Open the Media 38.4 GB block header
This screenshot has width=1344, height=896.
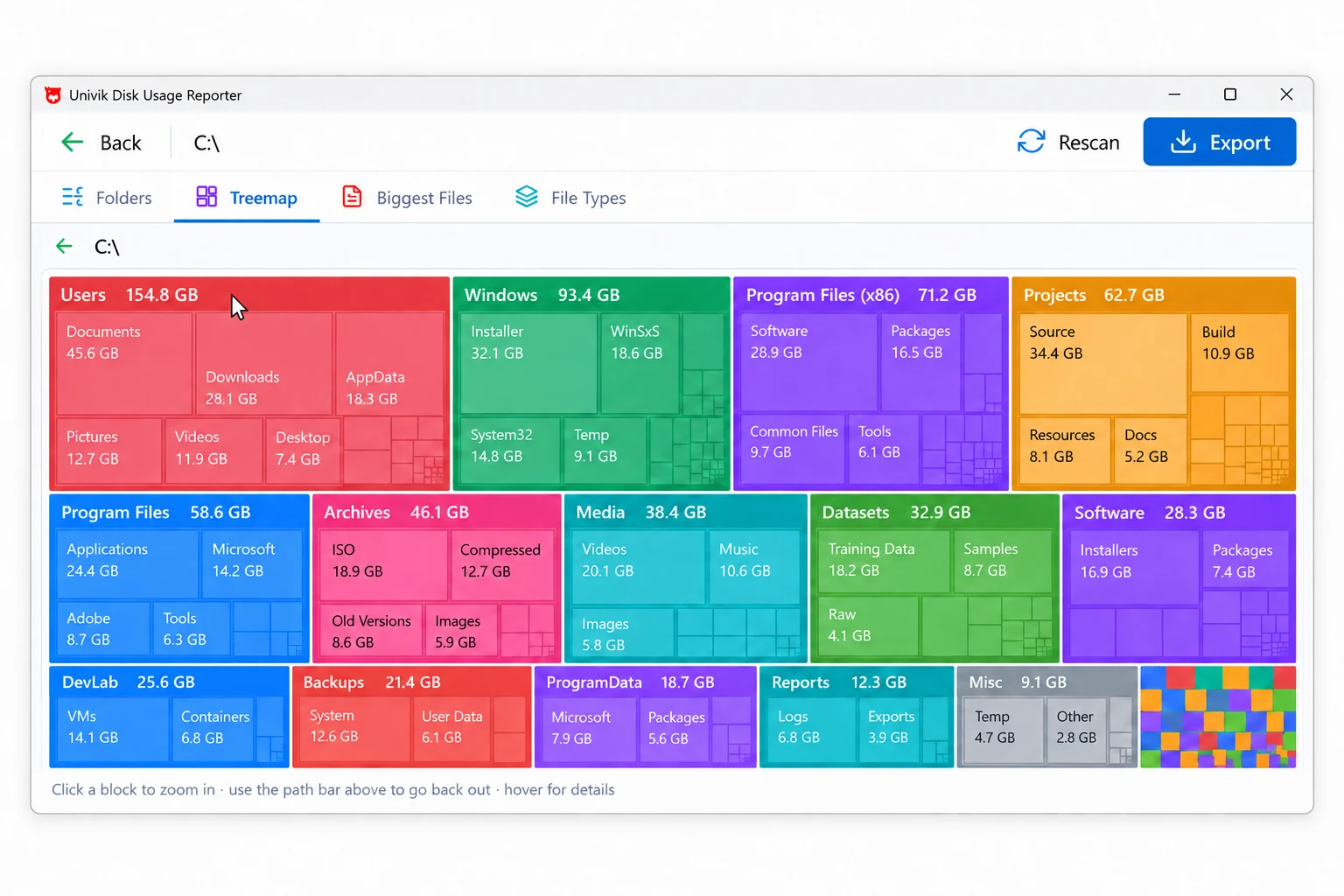pyautogui.click(x=686, y=513)
